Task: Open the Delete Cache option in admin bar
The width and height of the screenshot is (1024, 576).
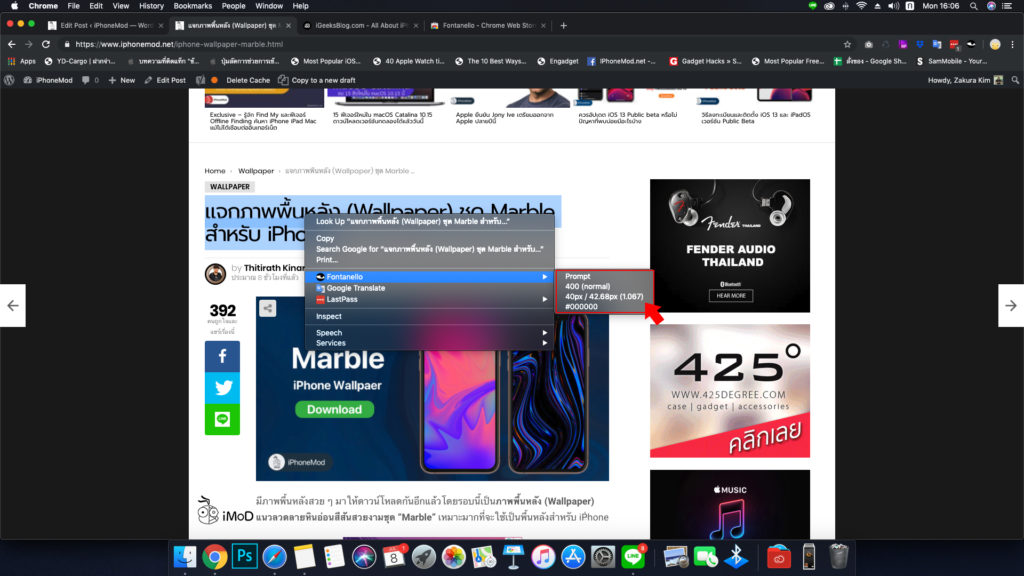Action: coord(247,80)
